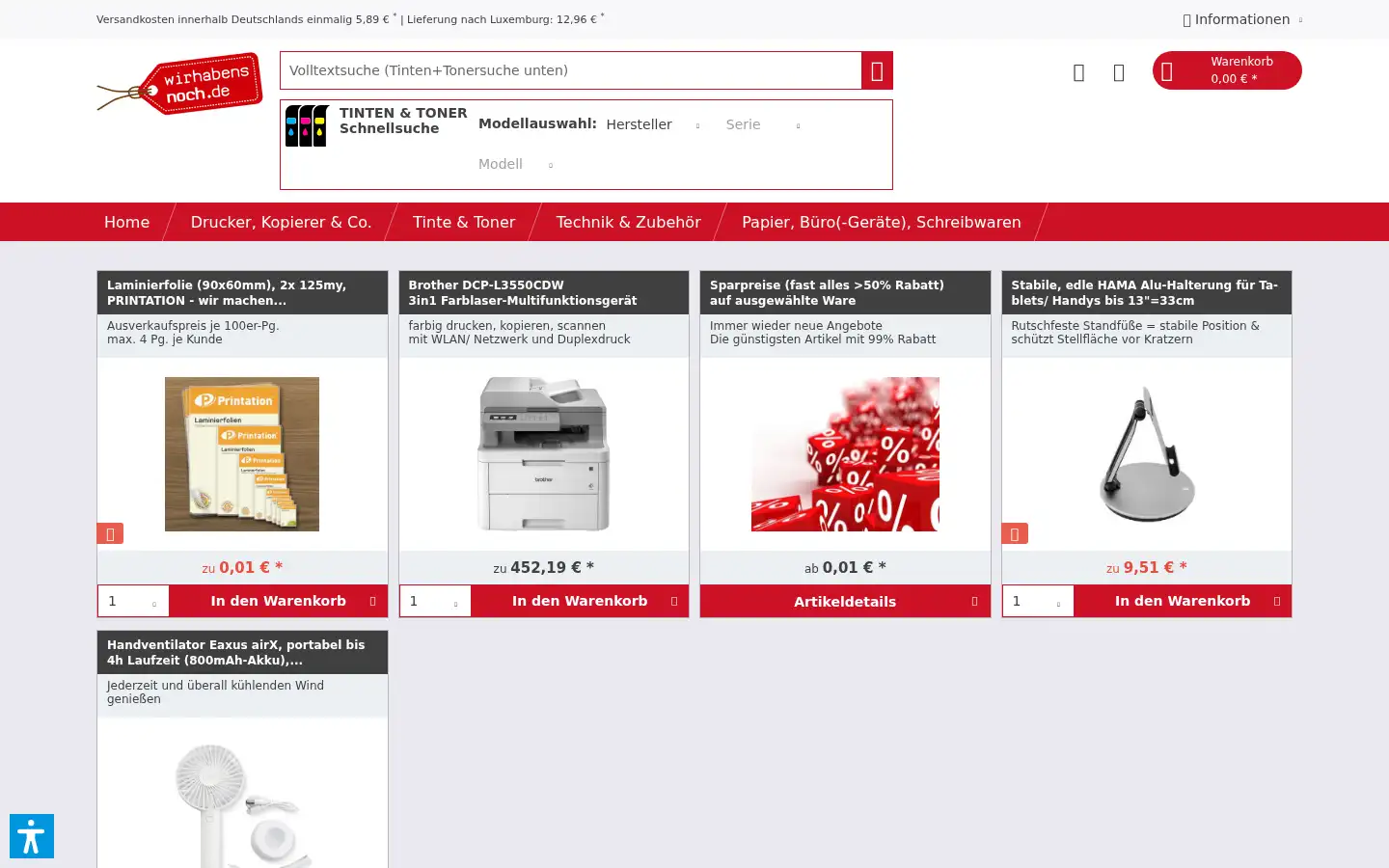Open quantity selector for Brother DCP-L3550CDW
Screen dimensions: 1389x868
point(435,601)
